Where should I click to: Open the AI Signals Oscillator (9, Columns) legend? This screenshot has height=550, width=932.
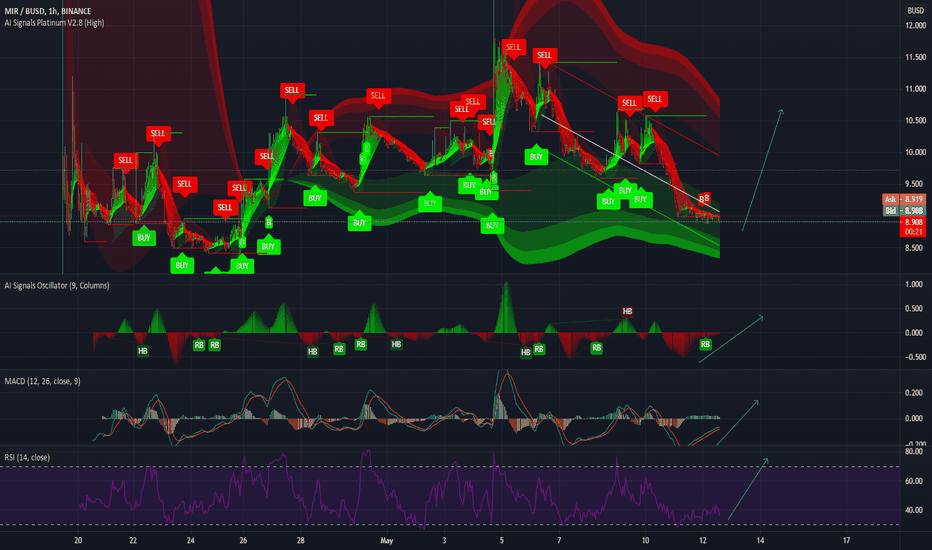click(x=57, y=285)
